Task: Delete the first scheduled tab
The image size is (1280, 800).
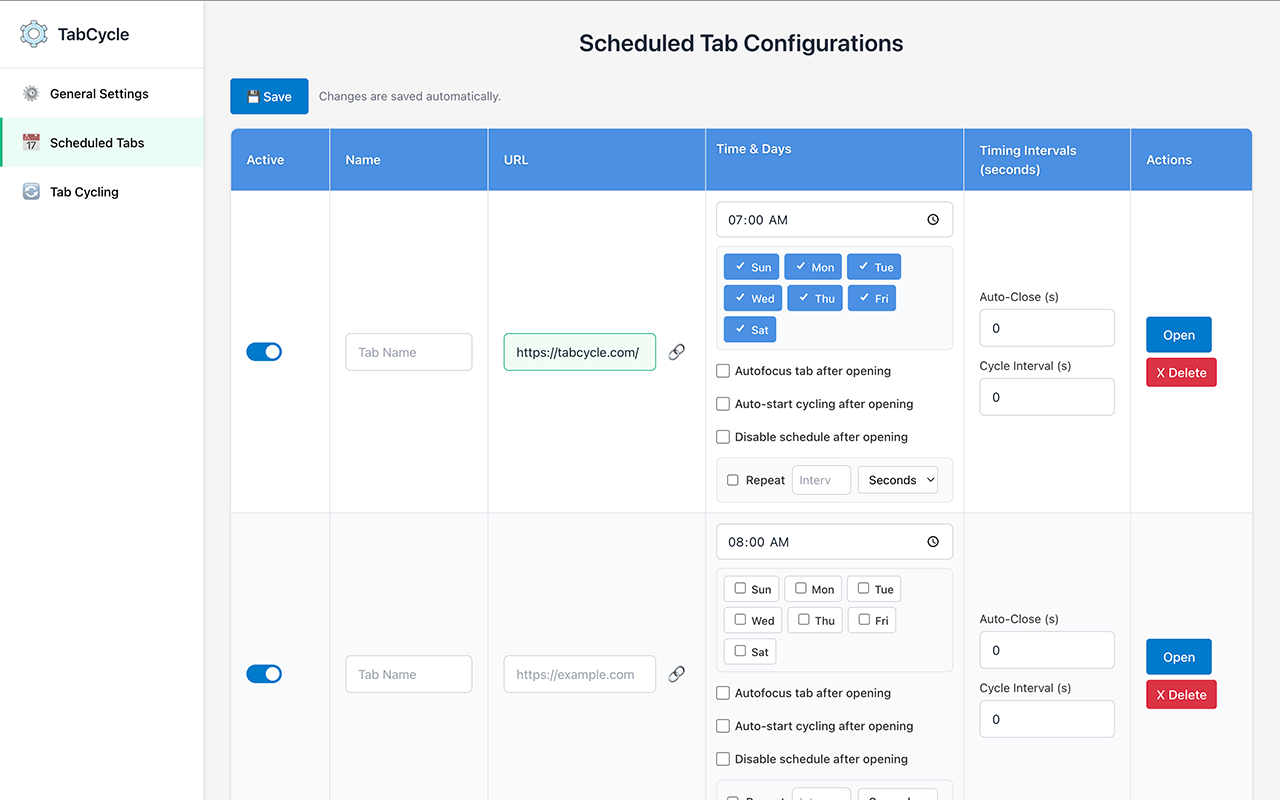Action: 1181,372
